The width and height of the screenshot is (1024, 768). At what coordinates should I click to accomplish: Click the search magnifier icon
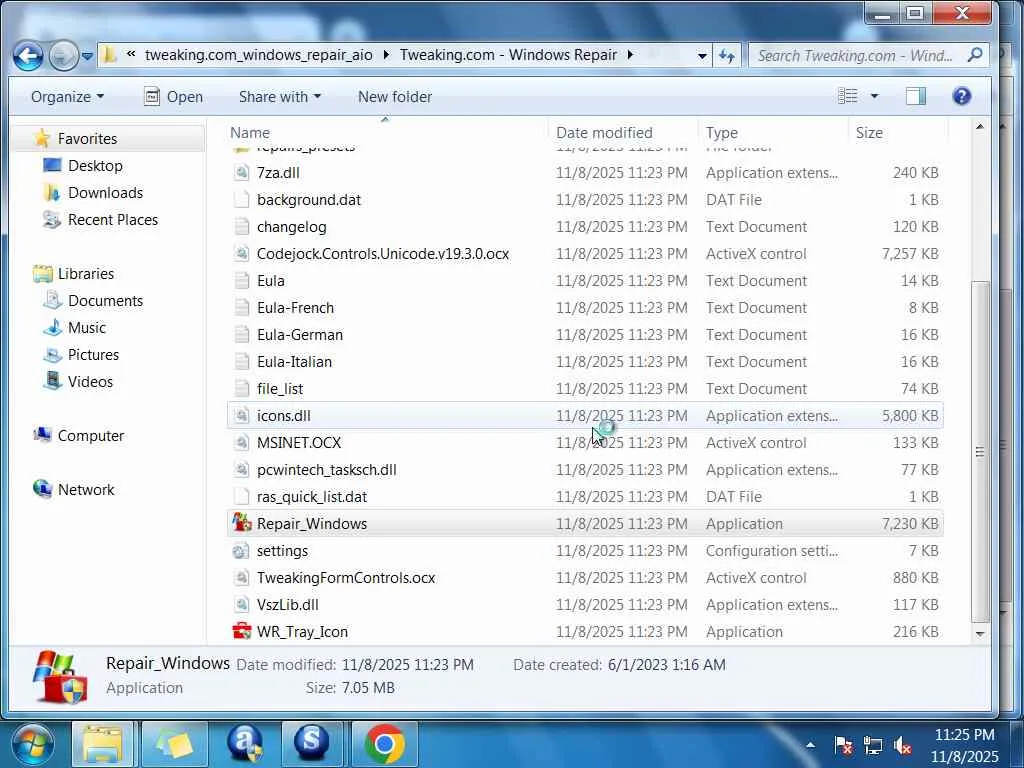pos(974,55)
